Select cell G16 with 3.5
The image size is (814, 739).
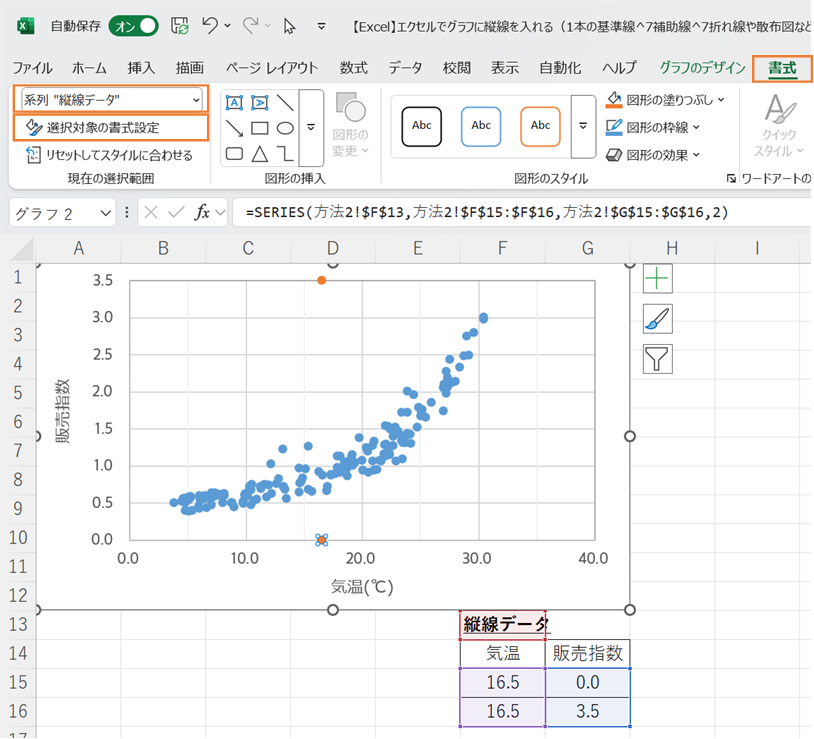(x=588, y=711)
